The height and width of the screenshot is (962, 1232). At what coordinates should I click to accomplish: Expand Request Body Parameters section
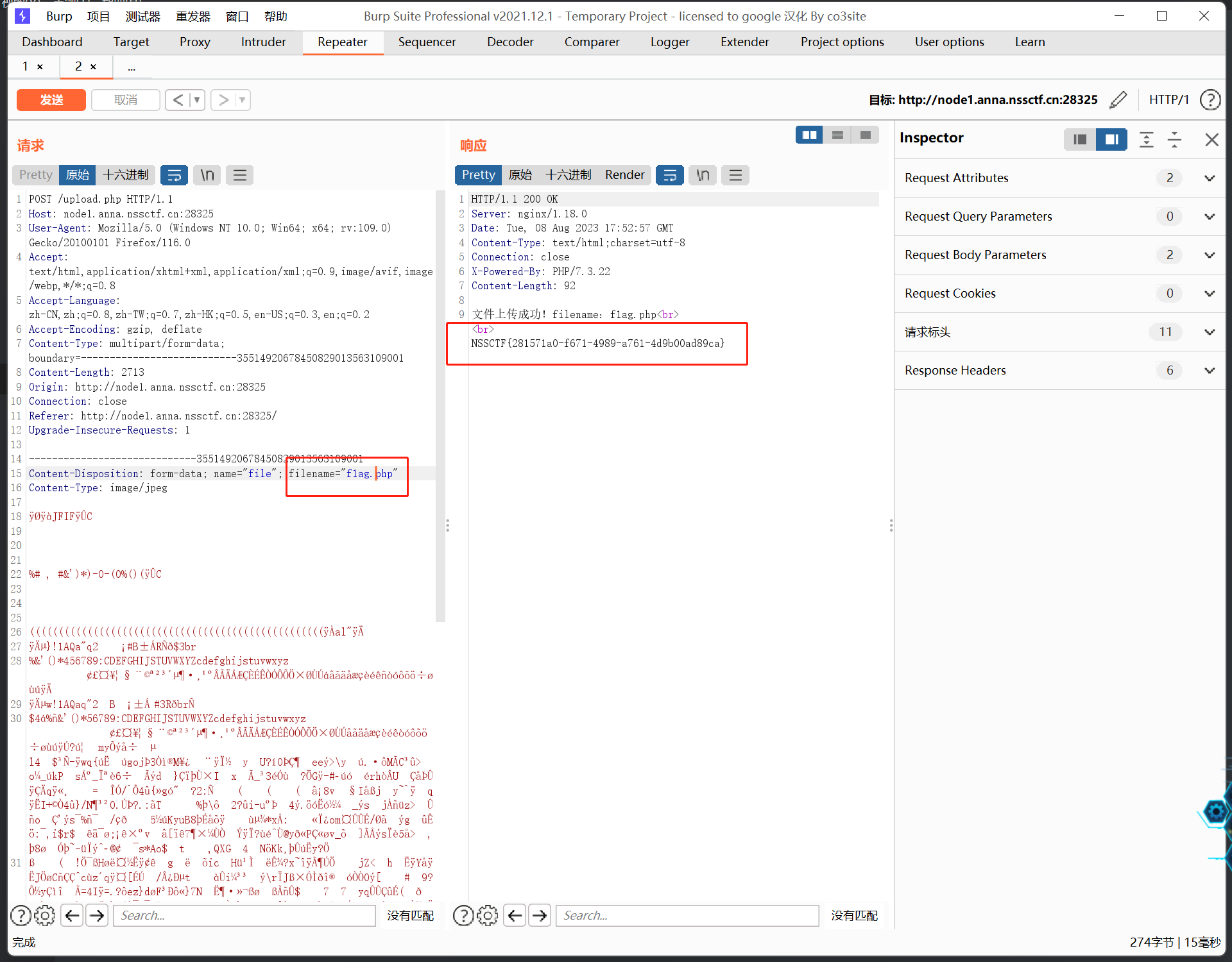tap(1209, 254)
